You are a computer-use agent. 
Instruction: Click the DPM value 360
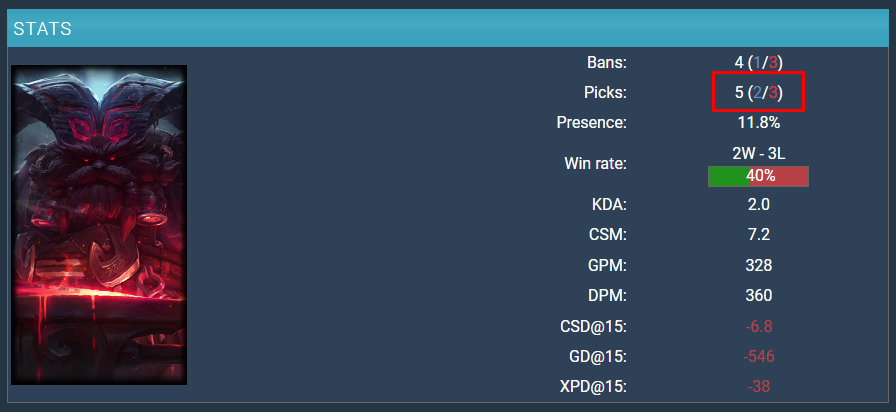tap(758, 295)
